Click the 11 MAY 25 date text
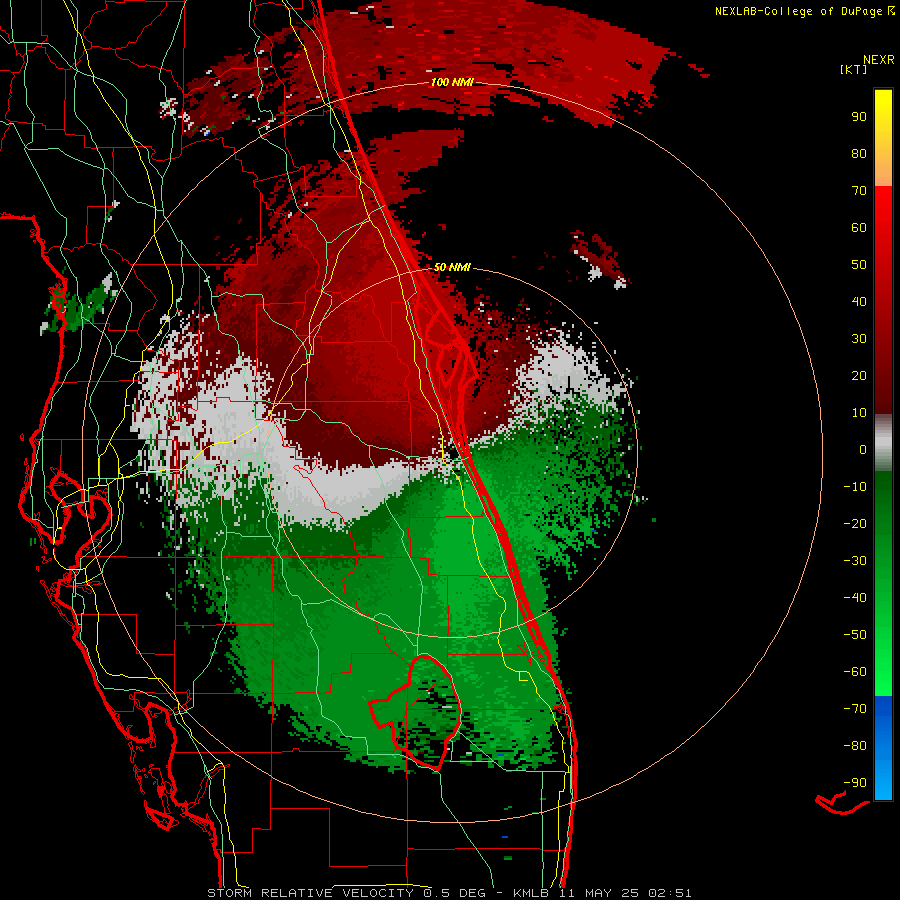This screenshot has height=900, width=900. click(x=599, y=893)
